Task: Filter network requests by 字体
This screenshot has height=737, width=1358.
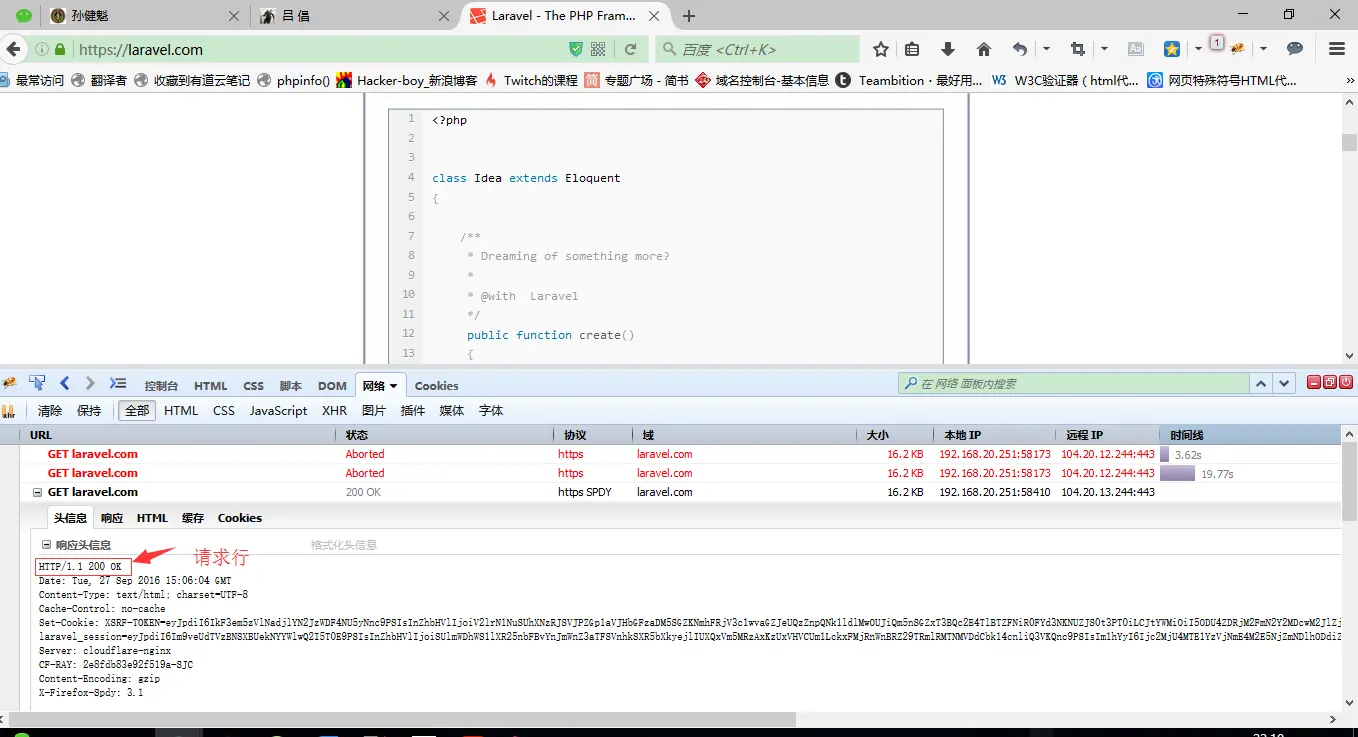Action: click(x=491, y=411)
